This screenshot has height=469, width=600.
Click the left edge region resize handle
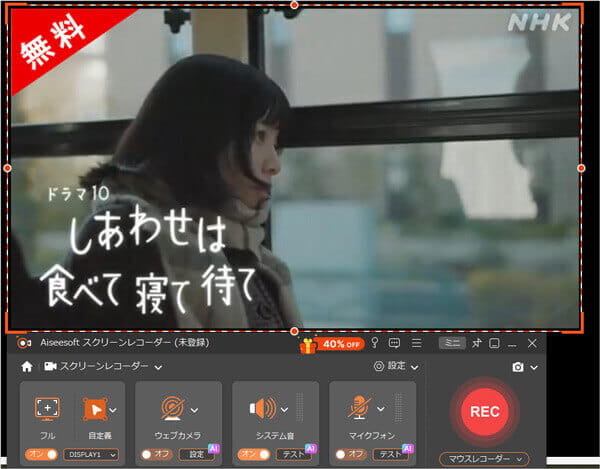pos(7,168)
